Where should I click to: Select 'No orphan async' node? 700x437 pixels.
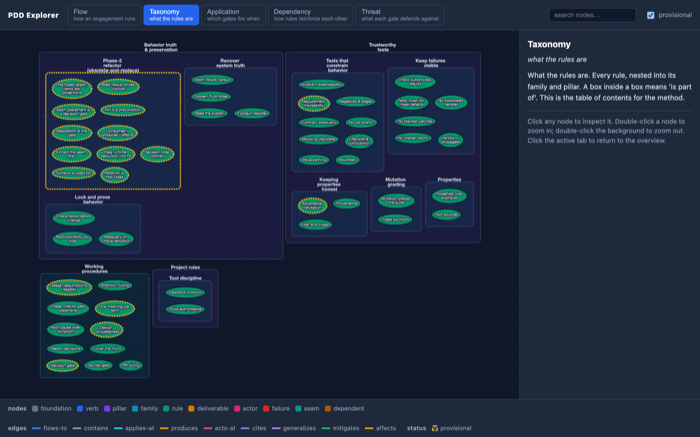point(413,138)
